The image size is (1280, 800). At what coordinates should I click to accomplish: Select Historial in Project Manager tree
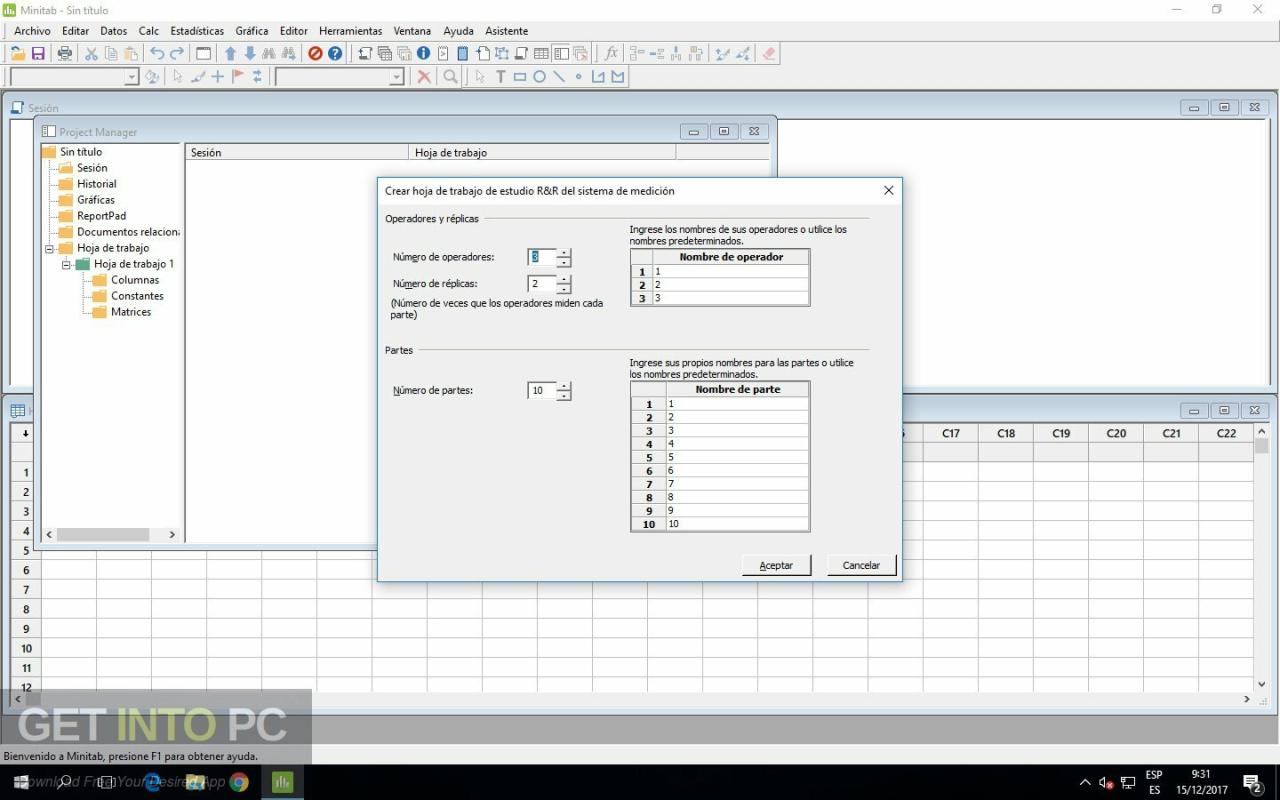click(96, 184)
